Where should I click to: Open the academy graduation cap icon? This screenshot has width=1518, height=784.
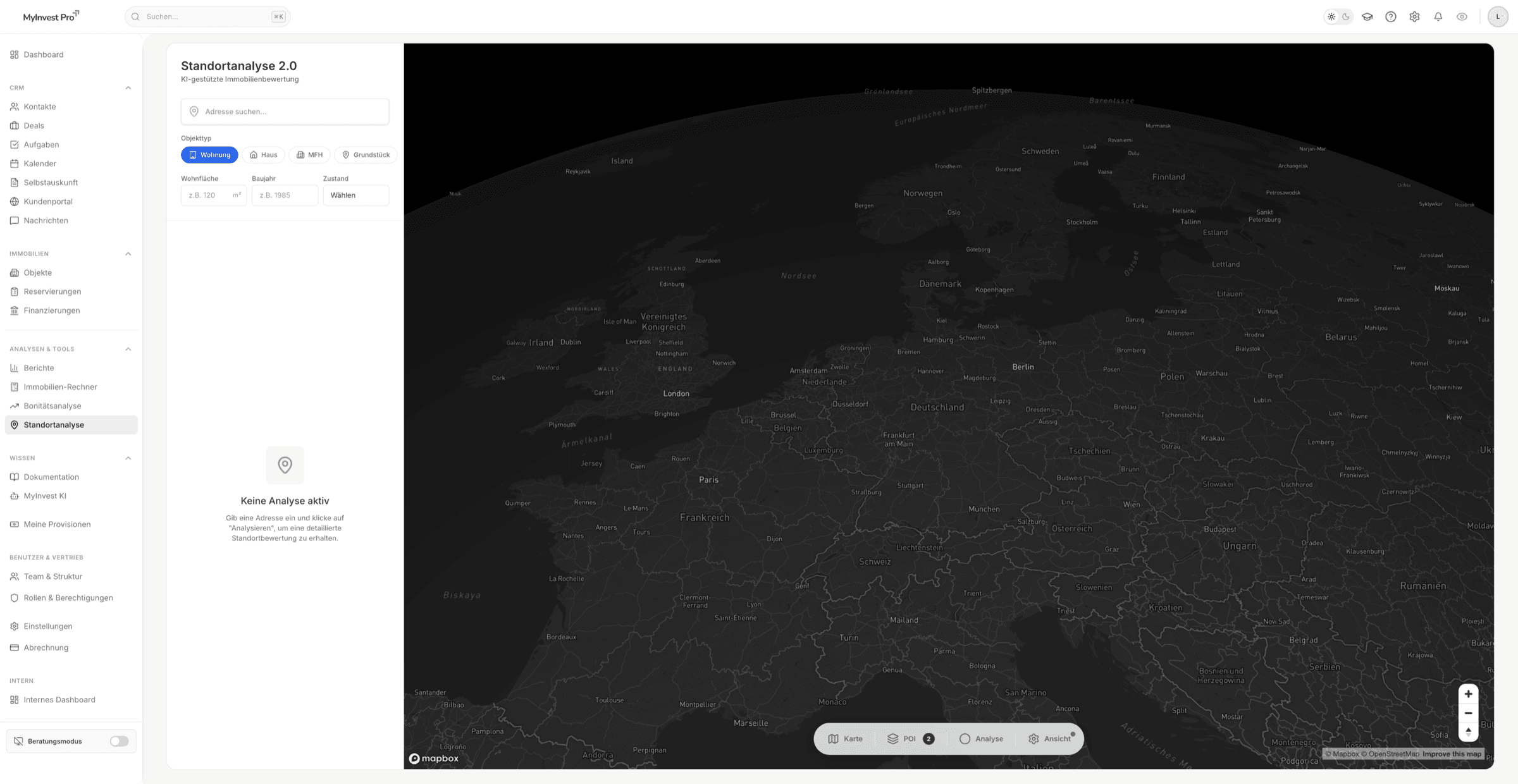[x=1367, y=16]
